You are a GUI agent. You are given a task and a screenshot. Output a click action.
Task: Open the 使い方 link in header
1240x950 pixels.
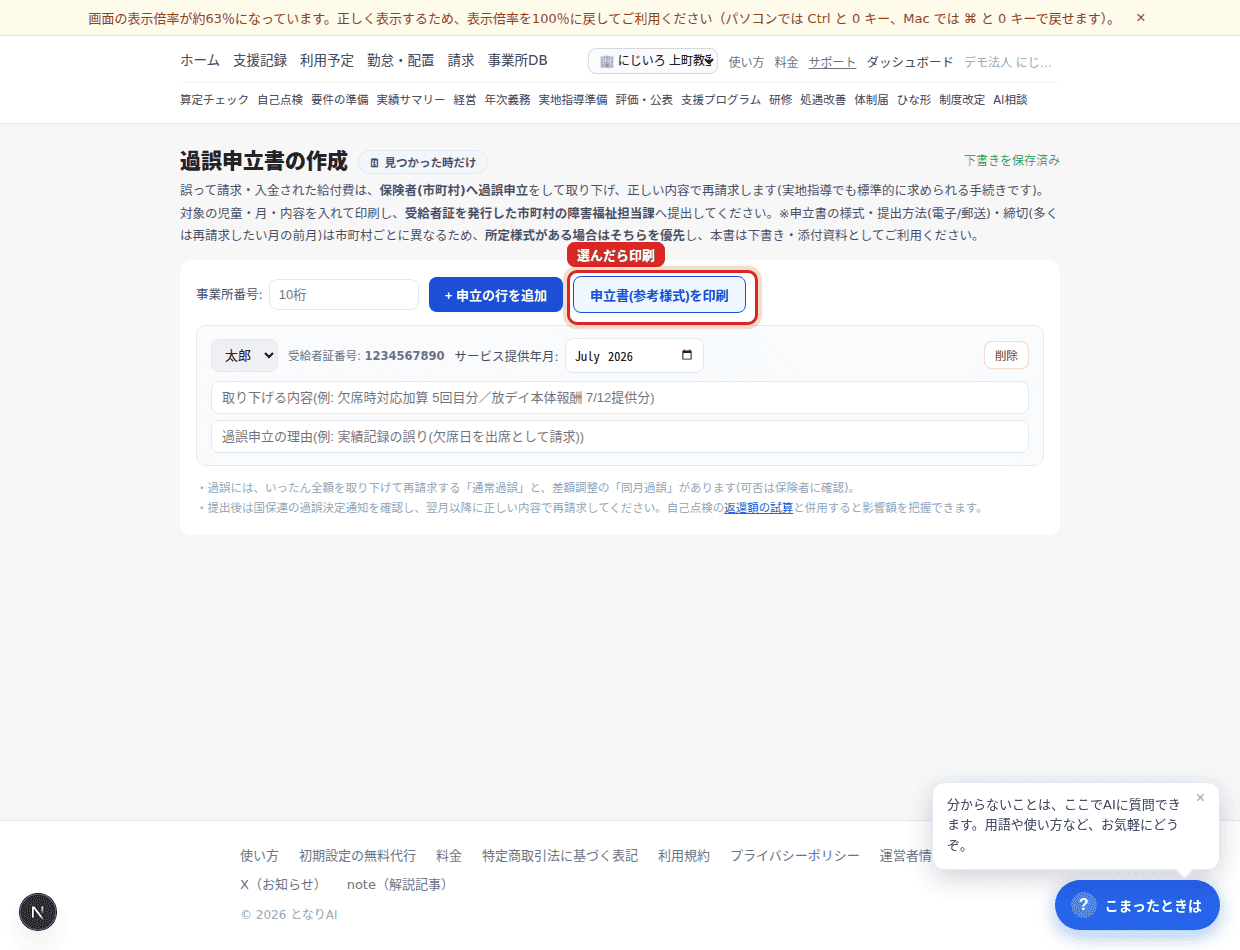coord(746,62)
